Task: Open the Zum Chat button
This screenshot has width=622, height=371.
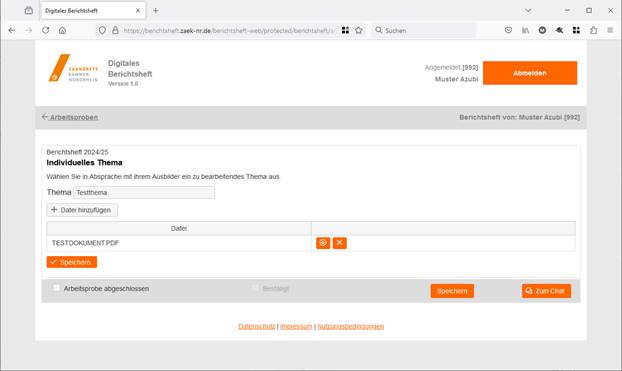Action: (x=547, y=291)
